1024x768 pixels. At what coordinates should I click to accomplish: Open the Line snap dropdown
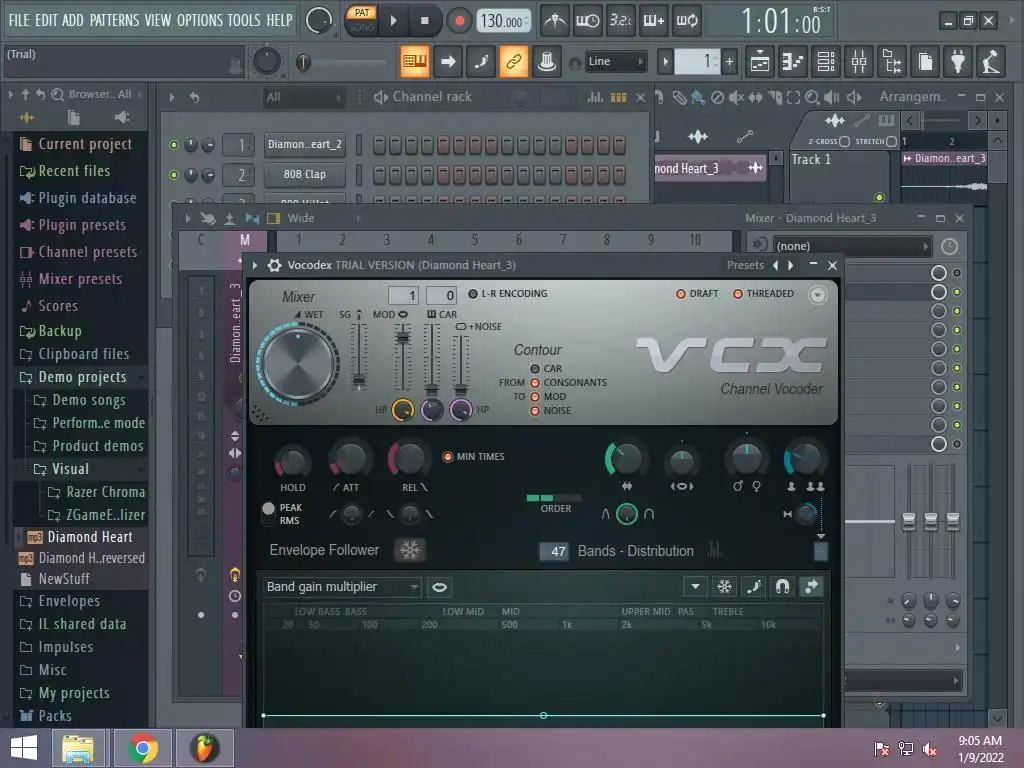[x=615, y=61]
